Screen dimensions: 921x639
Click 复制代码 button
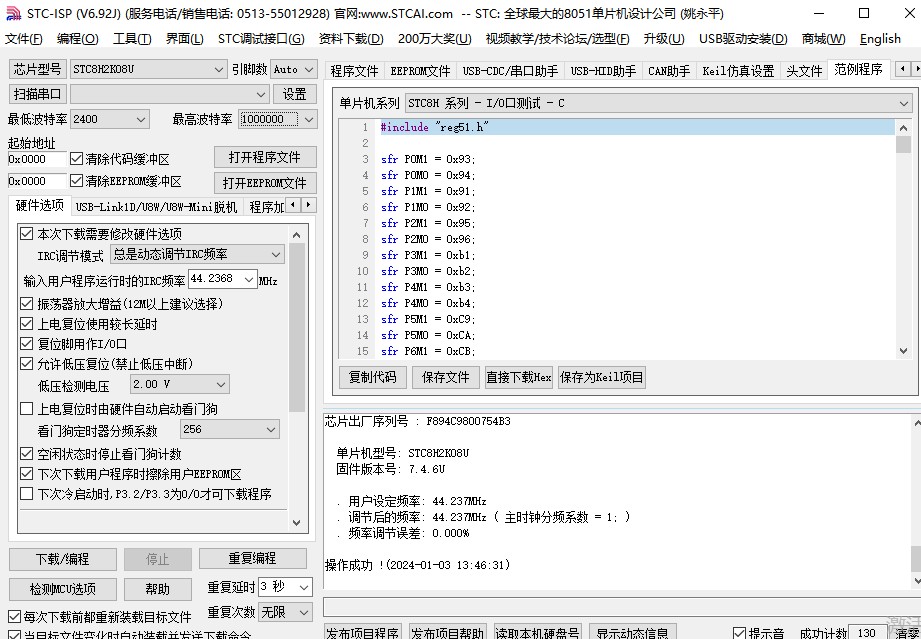click(x=372, y=377)
